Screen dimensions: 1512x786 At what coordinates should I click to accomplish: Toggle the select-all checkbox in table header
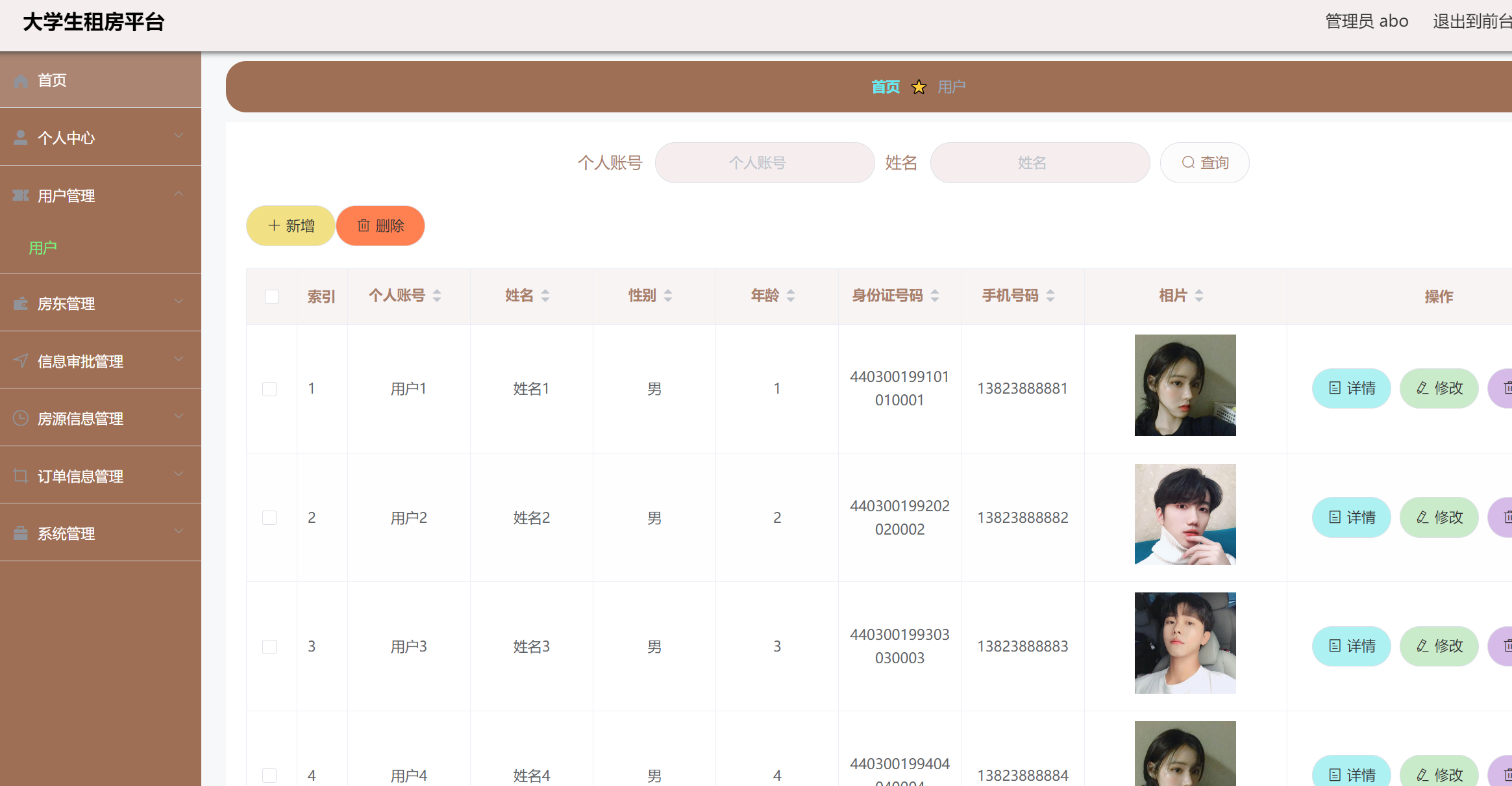click(x=271, y=296)
